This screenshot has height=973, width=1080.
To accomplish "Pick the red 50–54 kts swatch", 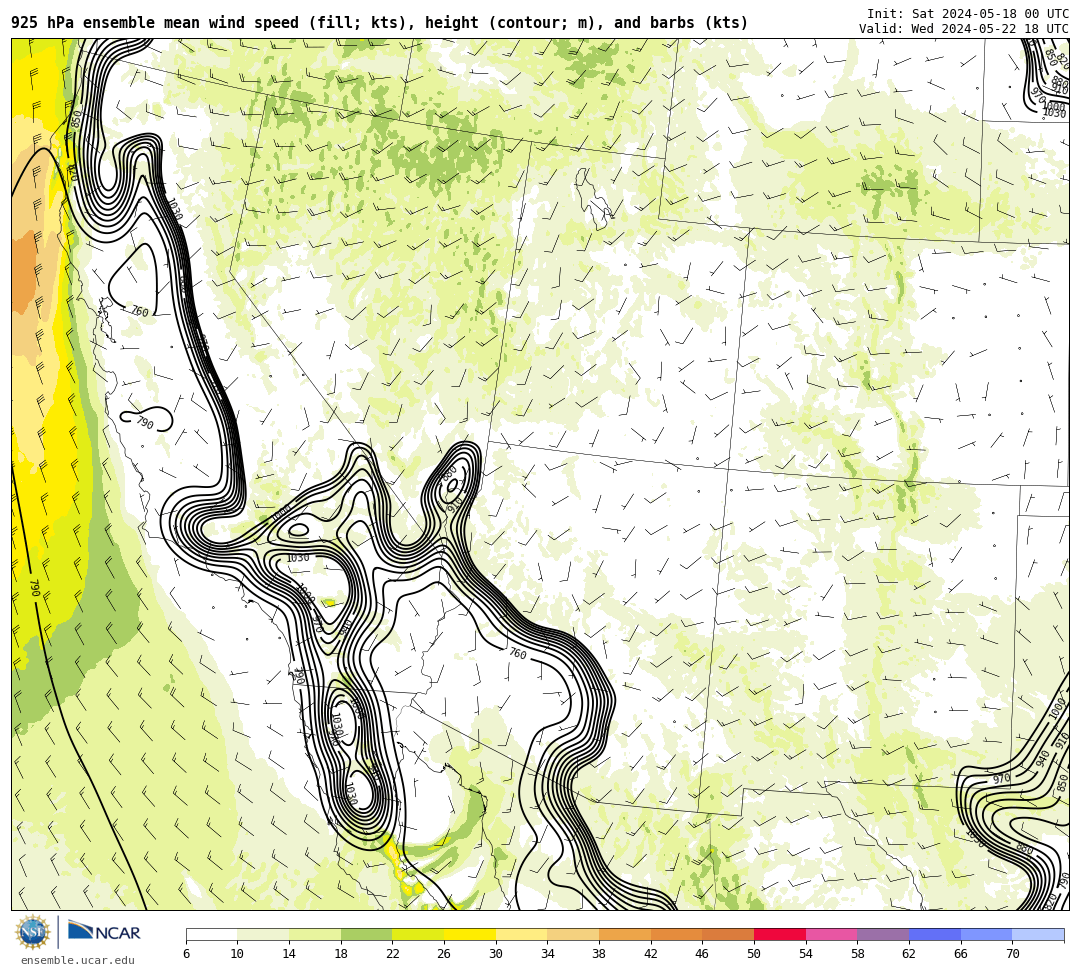I will click(x=780, y=934).
